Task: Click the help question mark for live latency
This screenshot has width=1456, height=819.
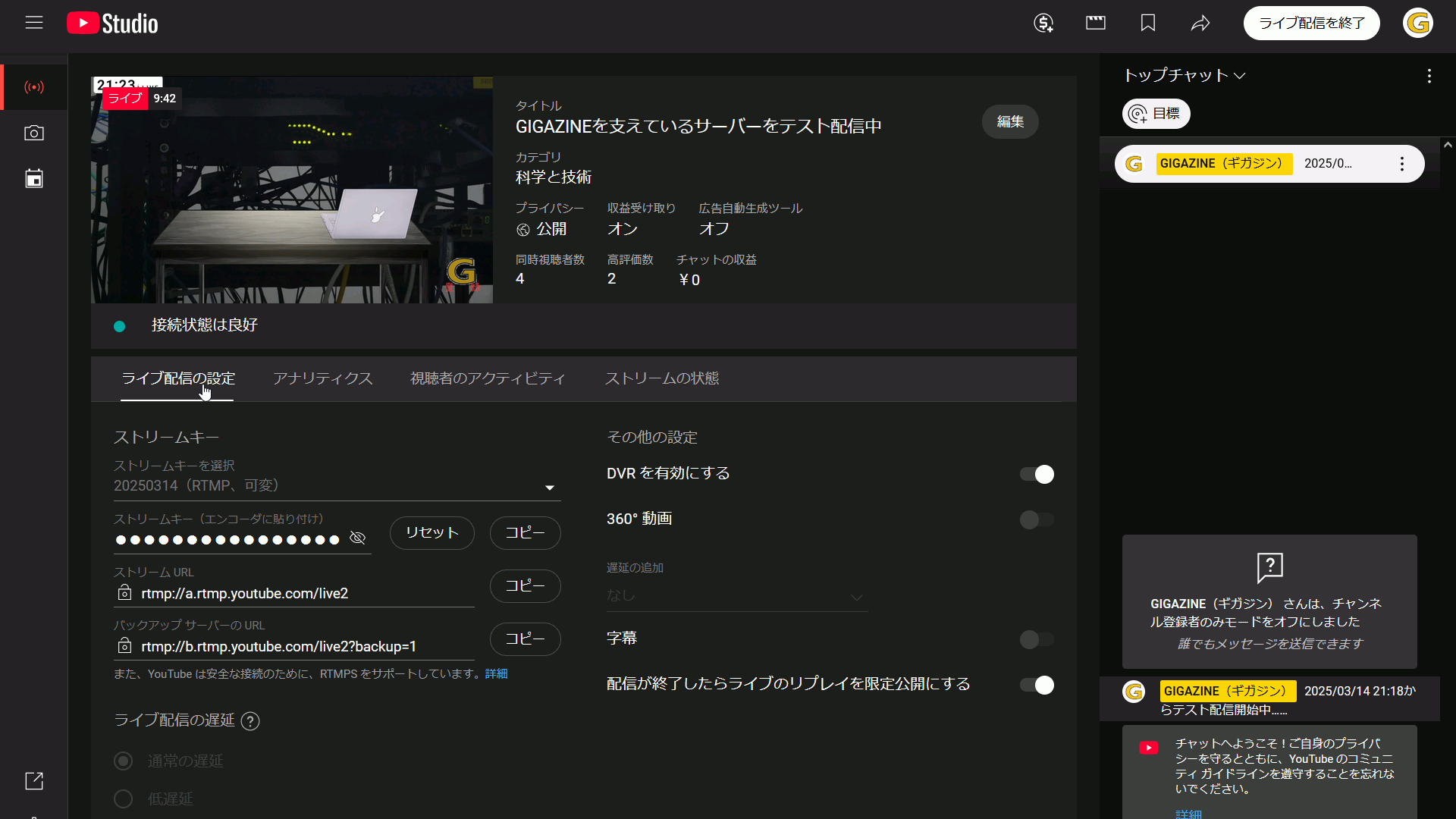Action: 250,721
